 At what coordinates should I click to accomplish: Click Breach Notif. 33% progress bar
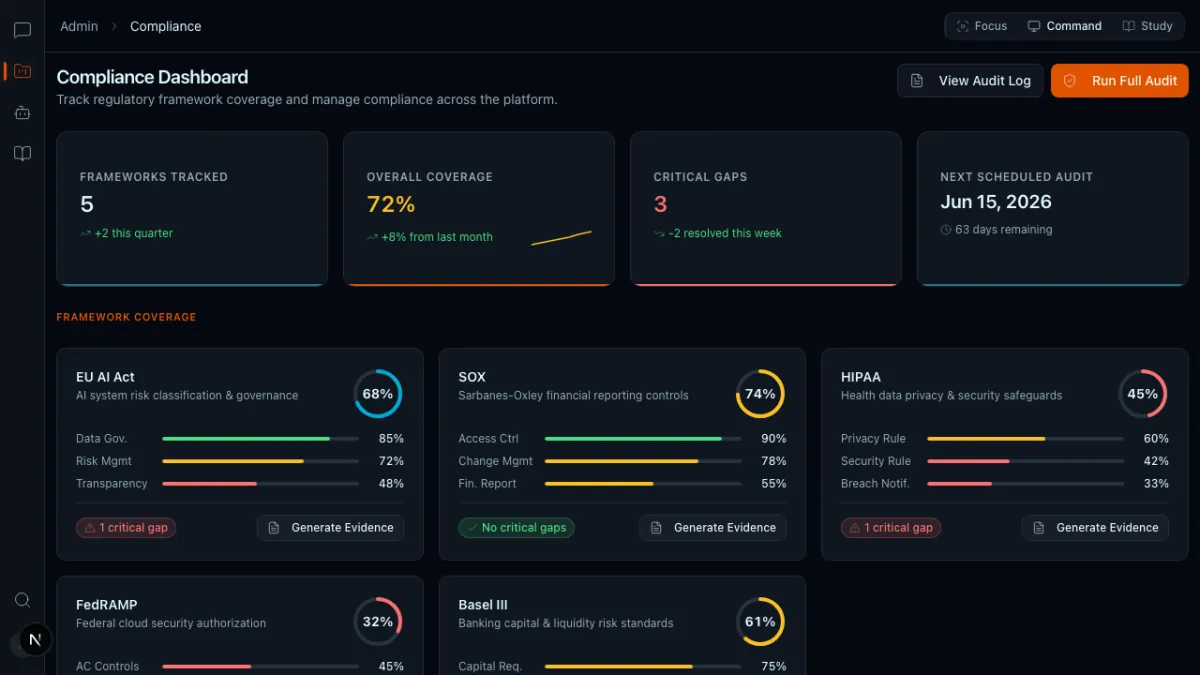1025,484
